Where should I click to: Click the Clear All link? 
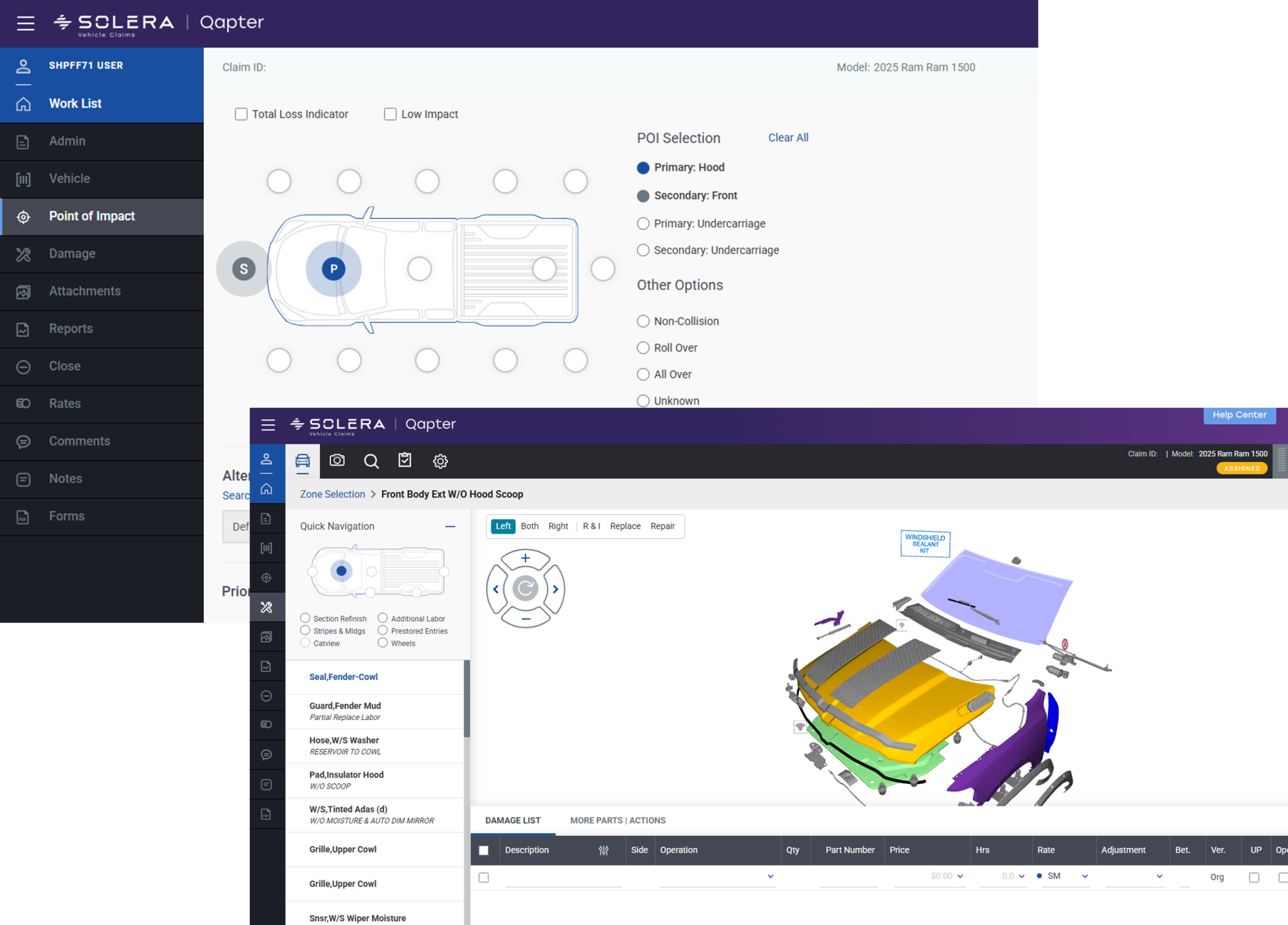pyautogui.click(x=788, y=137)
